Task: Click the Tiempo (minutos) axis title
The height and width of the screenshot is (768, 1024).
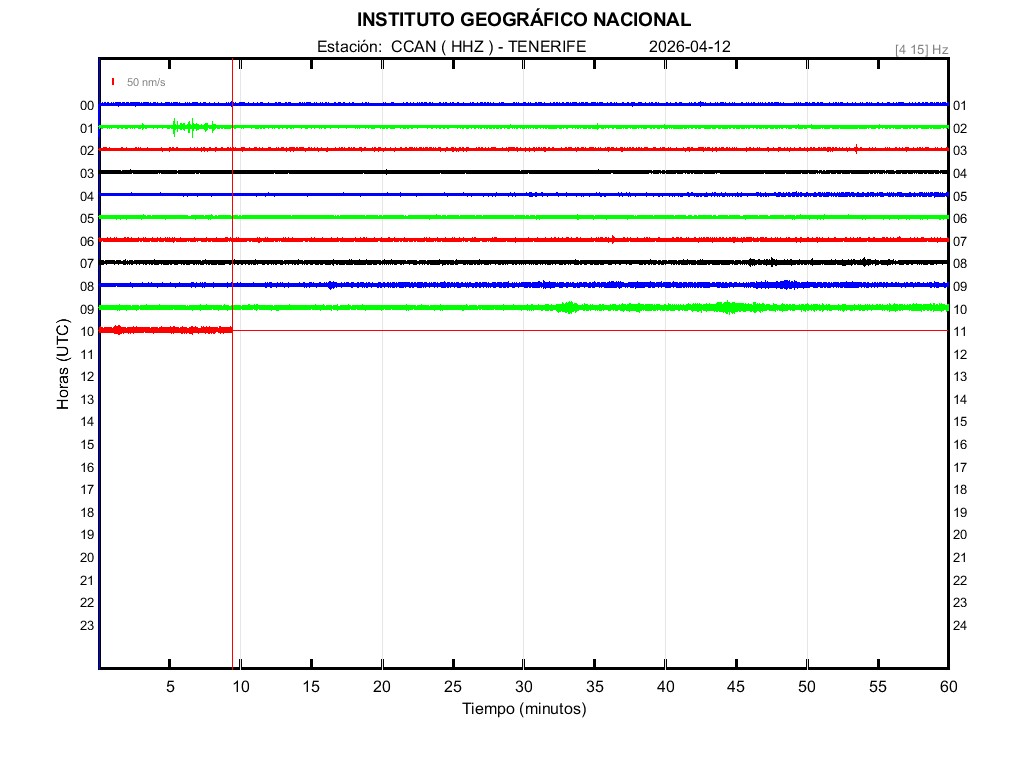Action: 523,709
